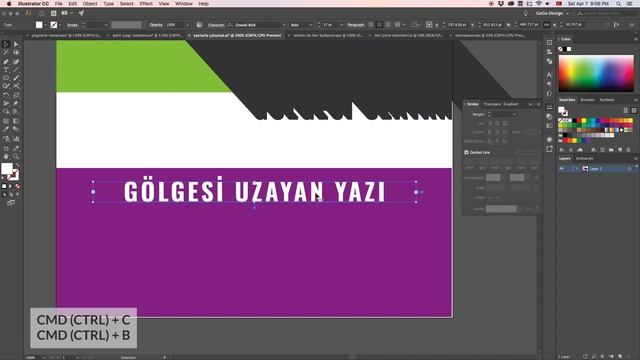Switch to the Gradient tab
The height and width of the screenshot is (360, 640).
pyautogui.click(x=511, y=104)
